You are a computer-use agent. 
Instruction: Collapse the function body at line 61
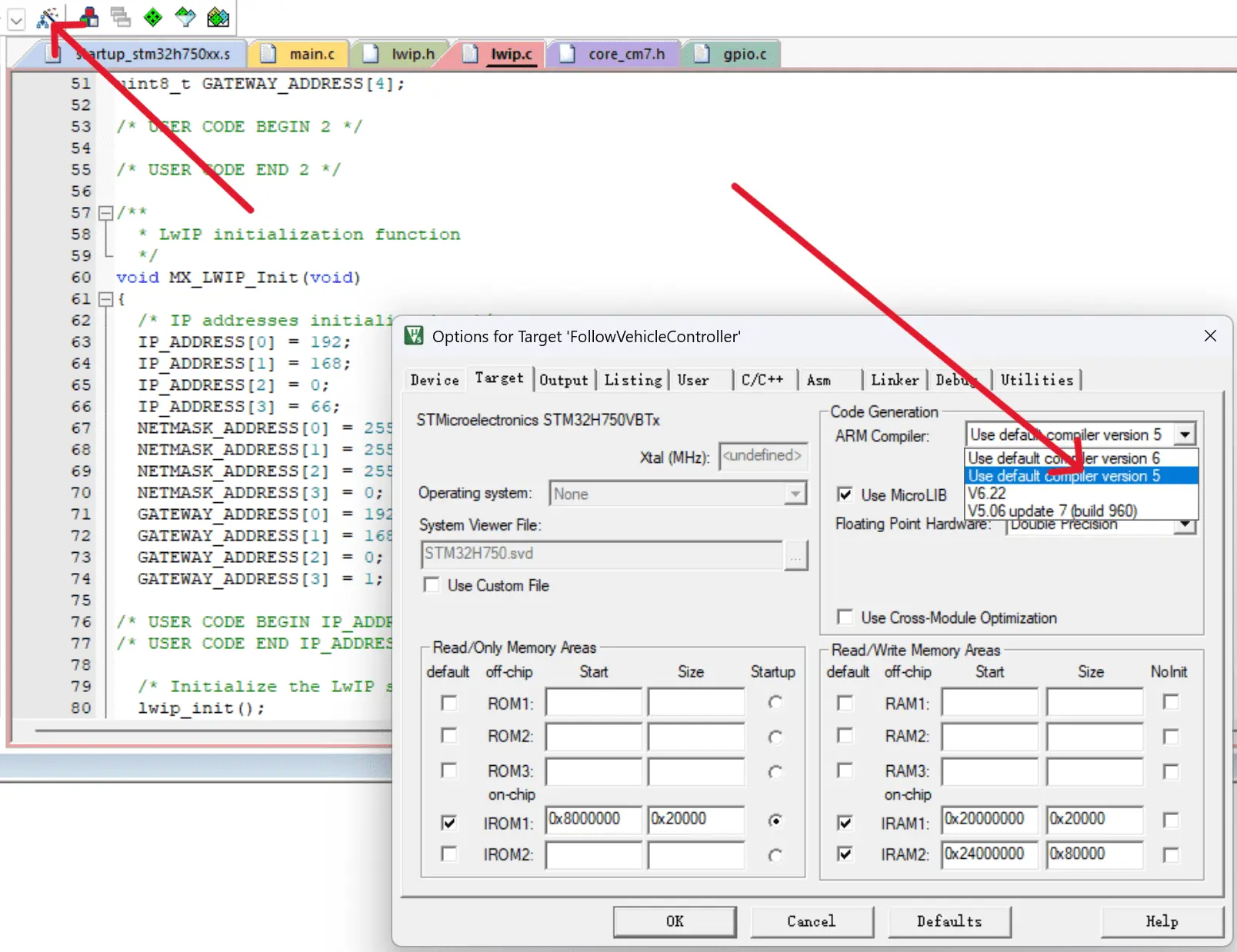106,299
